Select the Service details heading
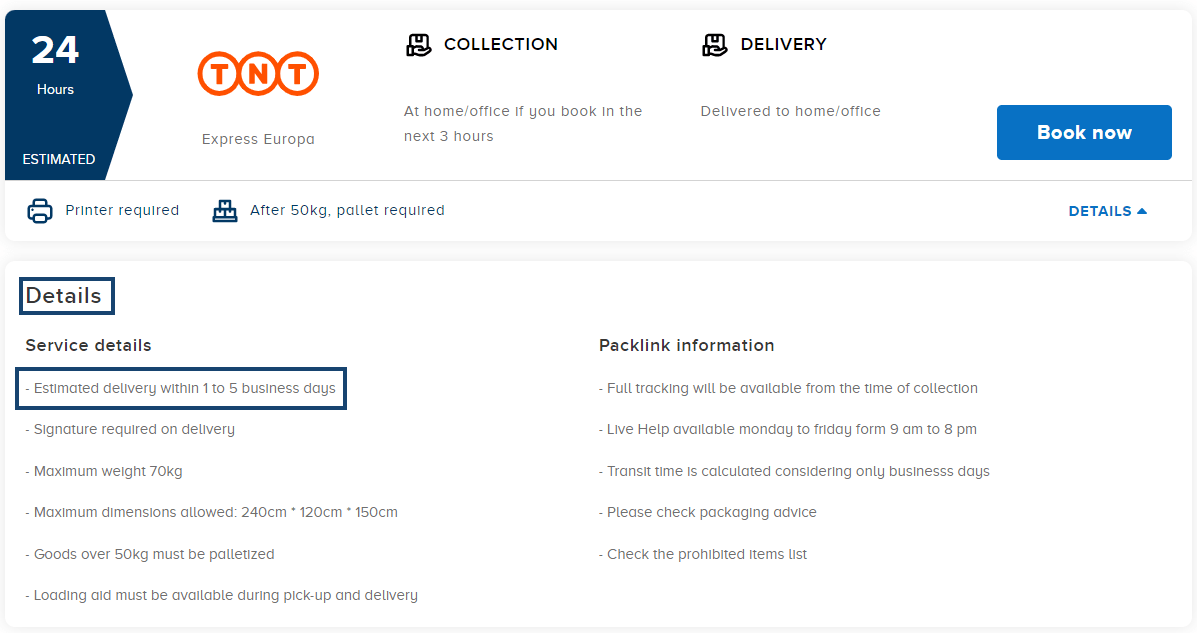The width and height of the screenshot is (1197, 633). 87,345
